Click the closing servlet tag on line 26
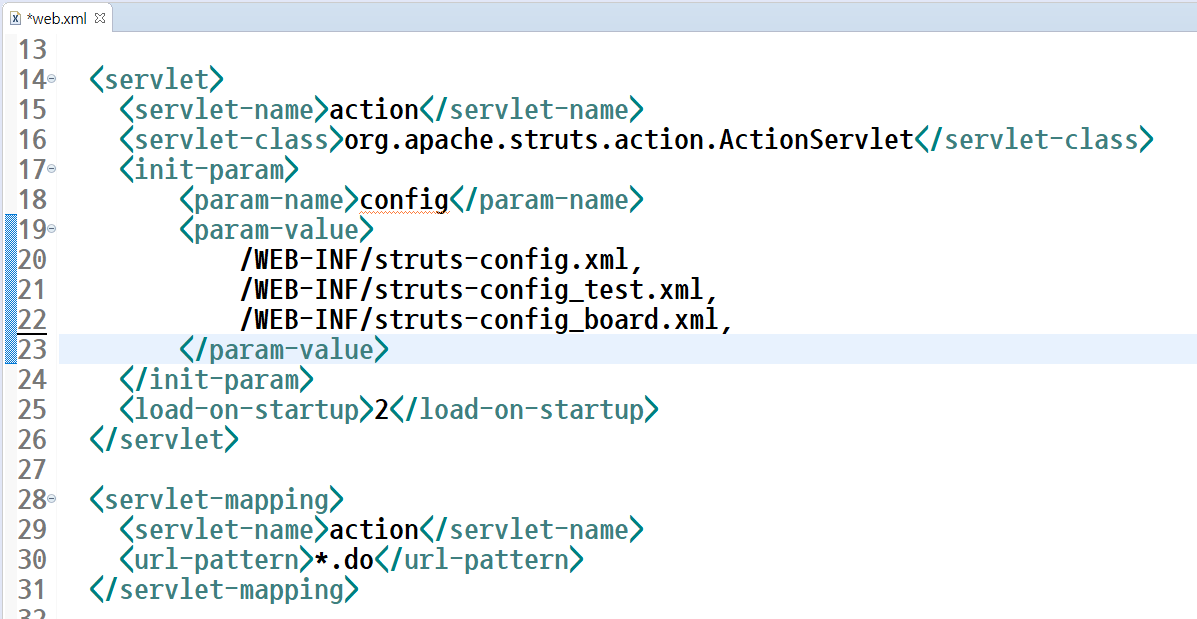 163,439
